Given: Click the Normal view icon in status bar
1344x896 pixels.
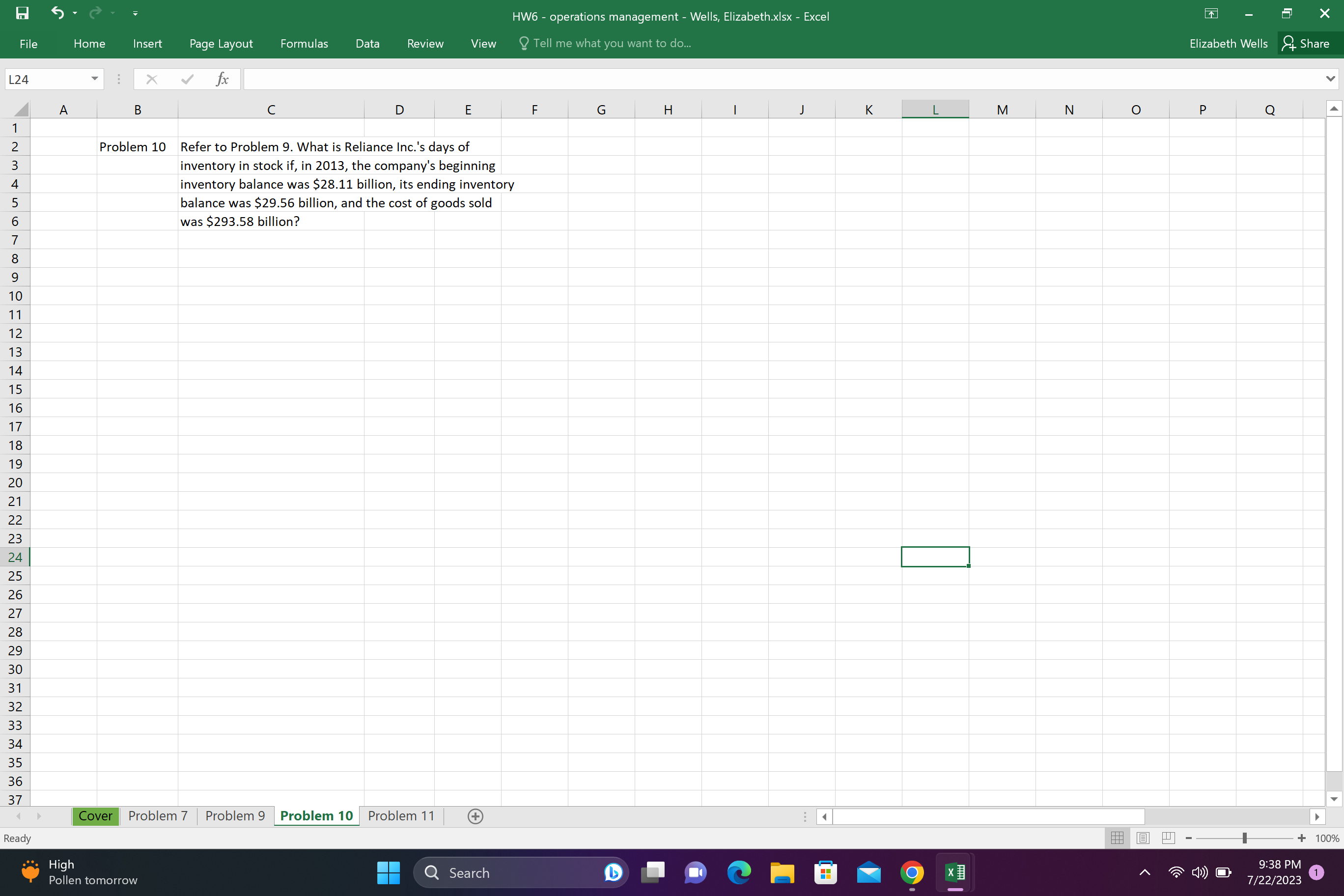Looking at the screenshot, I should click(x=1117, y=838).
